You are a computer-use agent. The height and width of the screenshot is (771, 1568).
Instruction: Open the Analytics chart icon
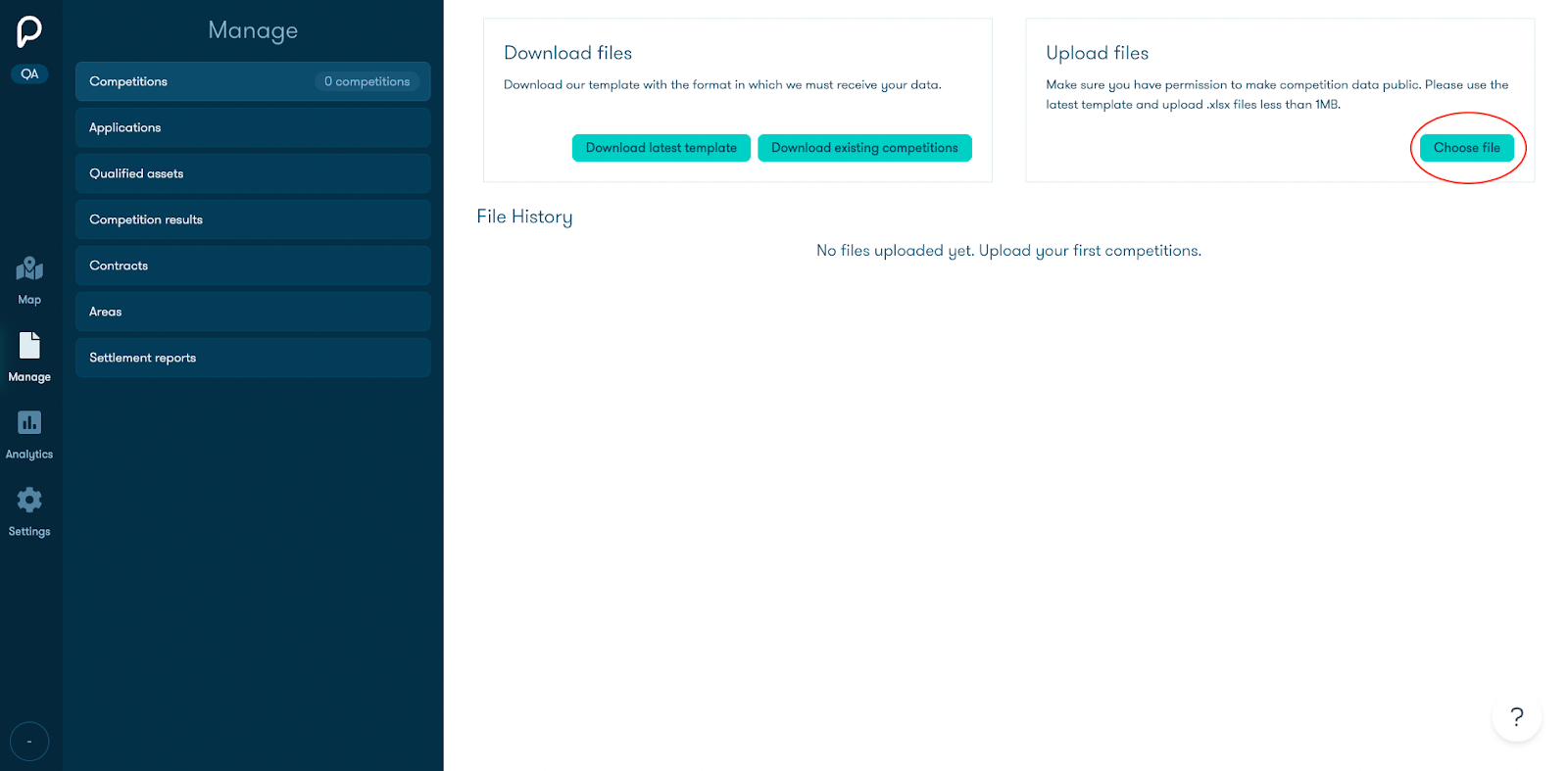pos(29,422)
